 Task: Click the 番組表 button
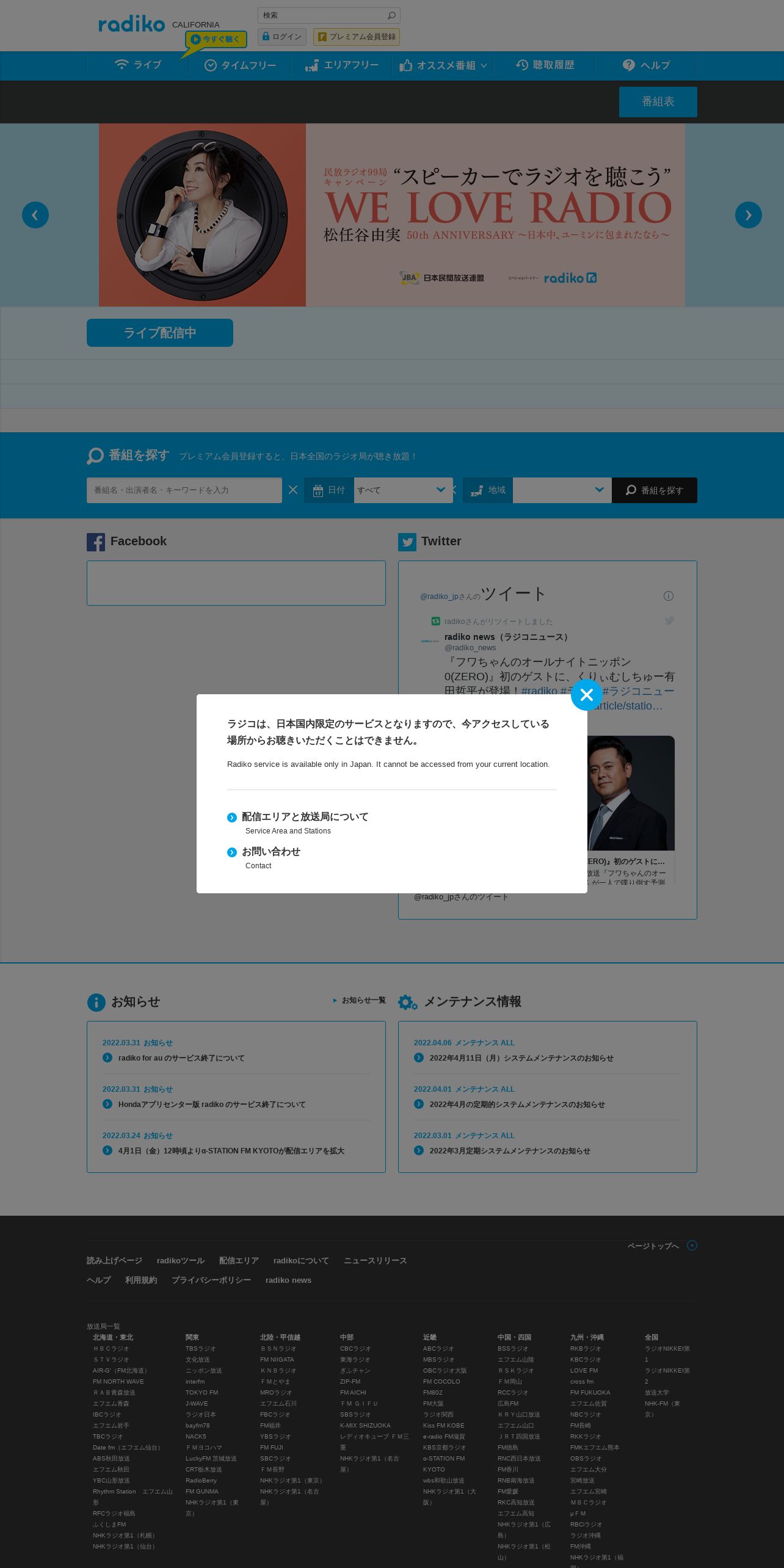[658, 101]
